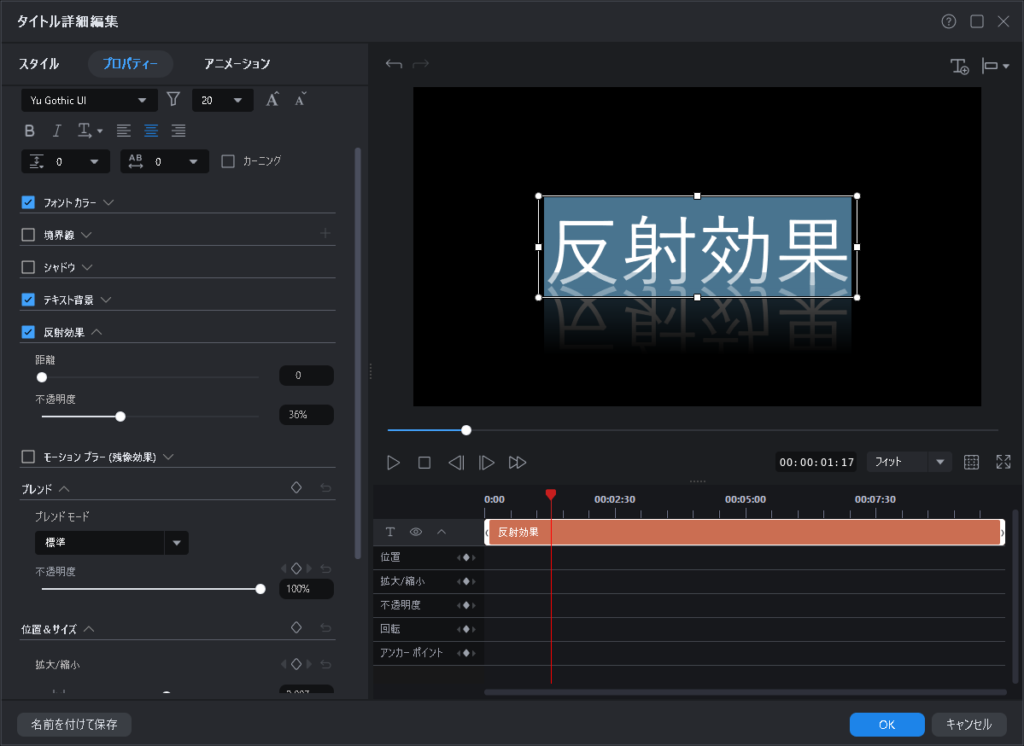Open the フィット zoom dropdown

tap(909, 462)
